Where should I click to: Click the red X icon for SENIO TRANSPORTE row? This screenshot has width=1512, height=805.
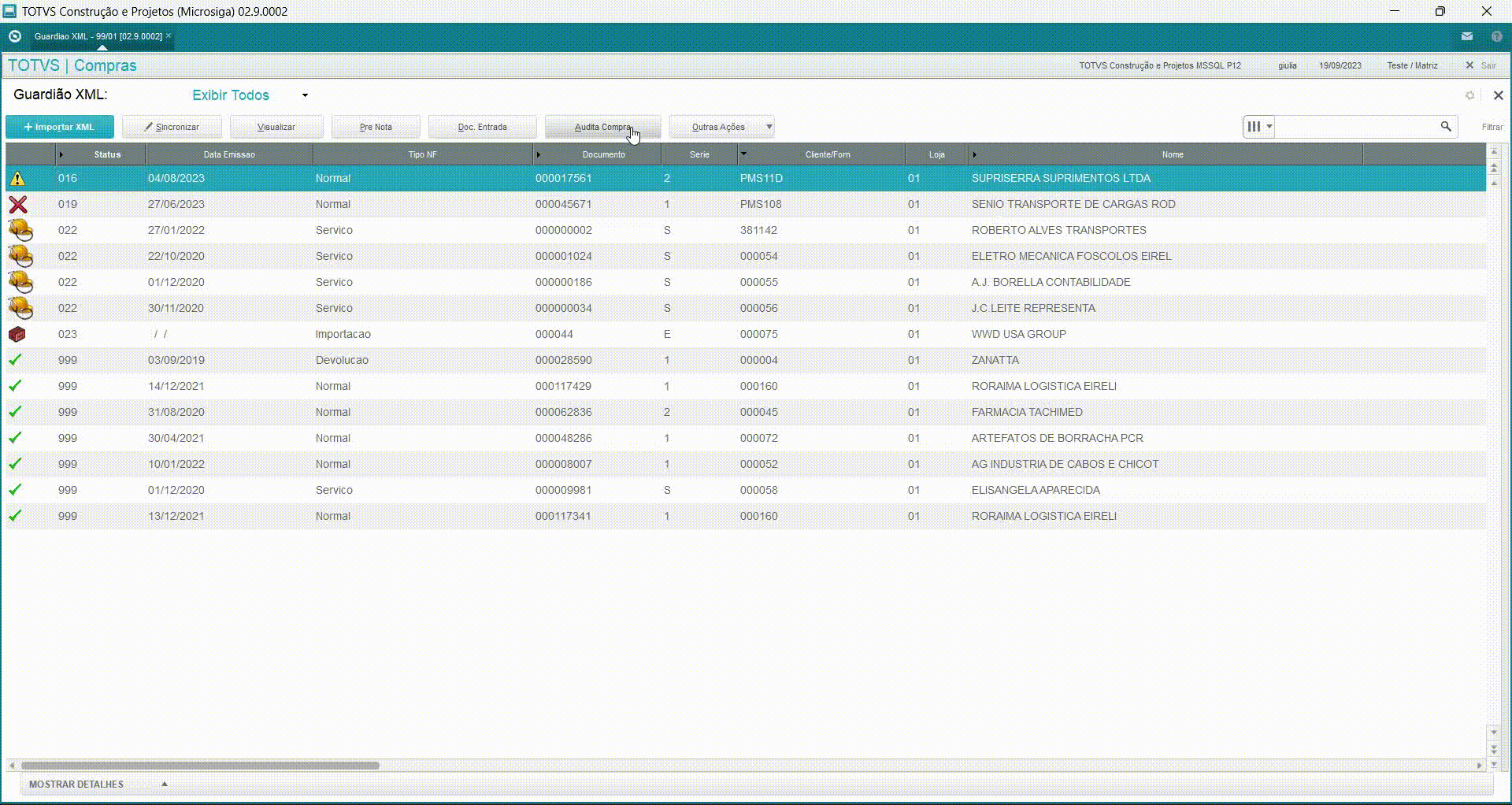[18, 205]
